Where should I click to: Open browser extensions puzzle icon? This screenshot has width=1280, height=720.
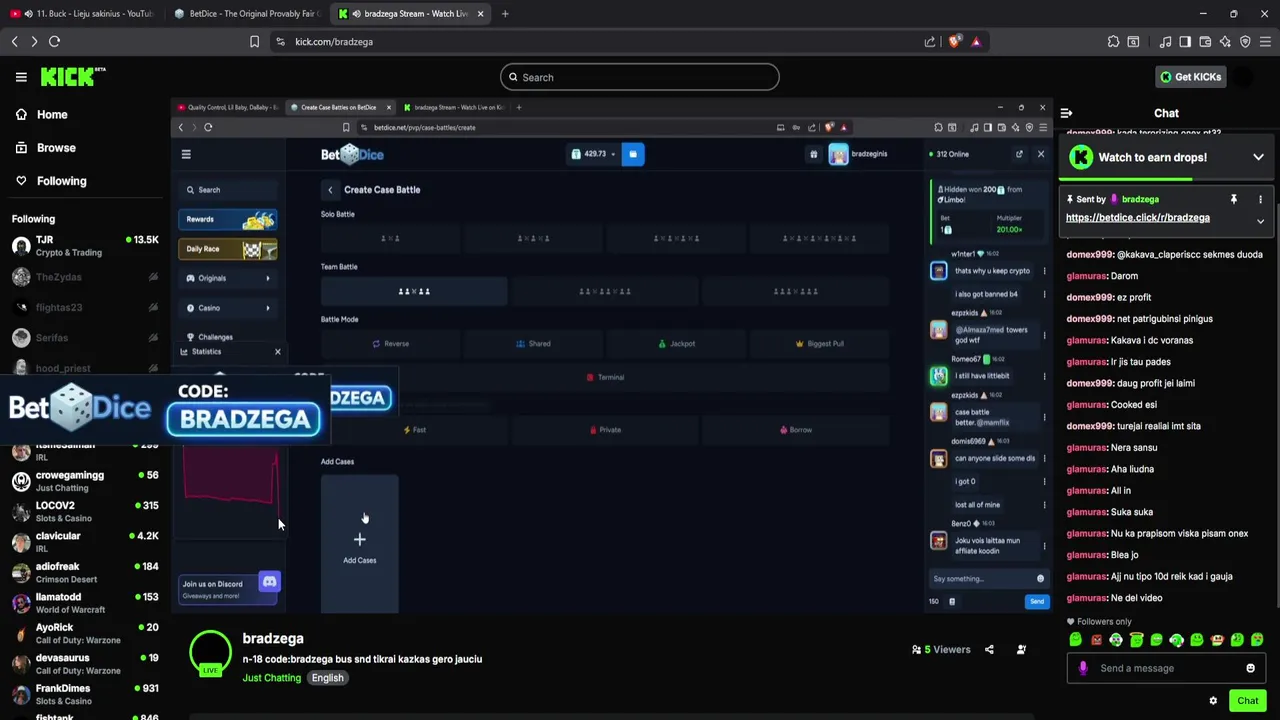point(1113,42)
